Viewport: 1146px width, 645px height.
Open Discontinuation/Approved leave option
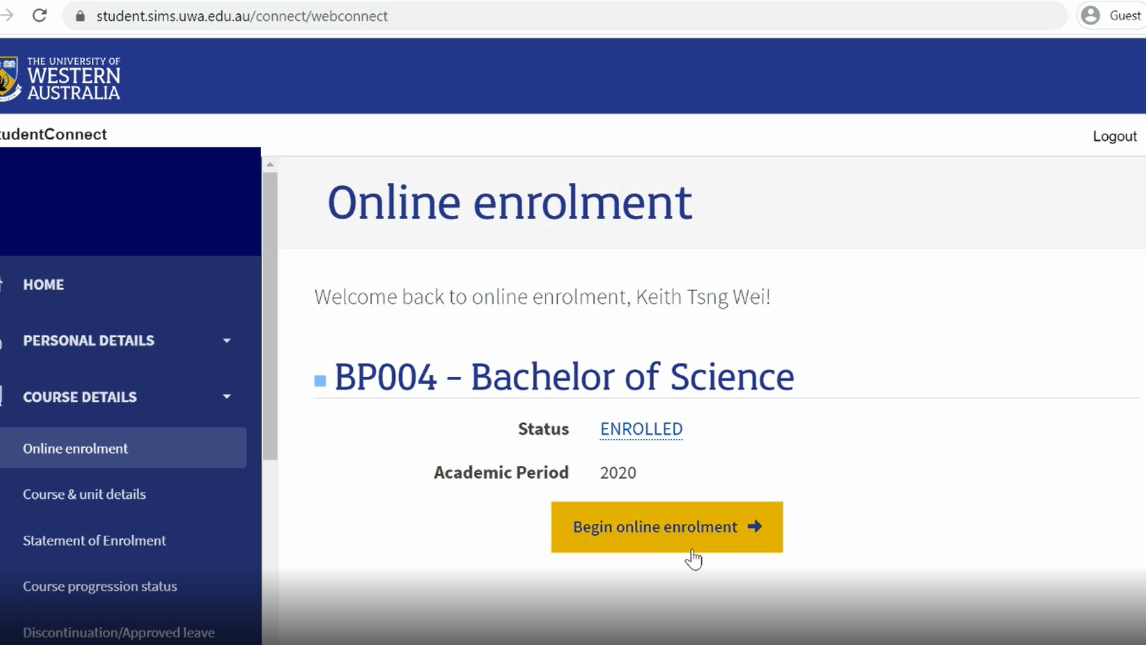(x=118, y=632)
